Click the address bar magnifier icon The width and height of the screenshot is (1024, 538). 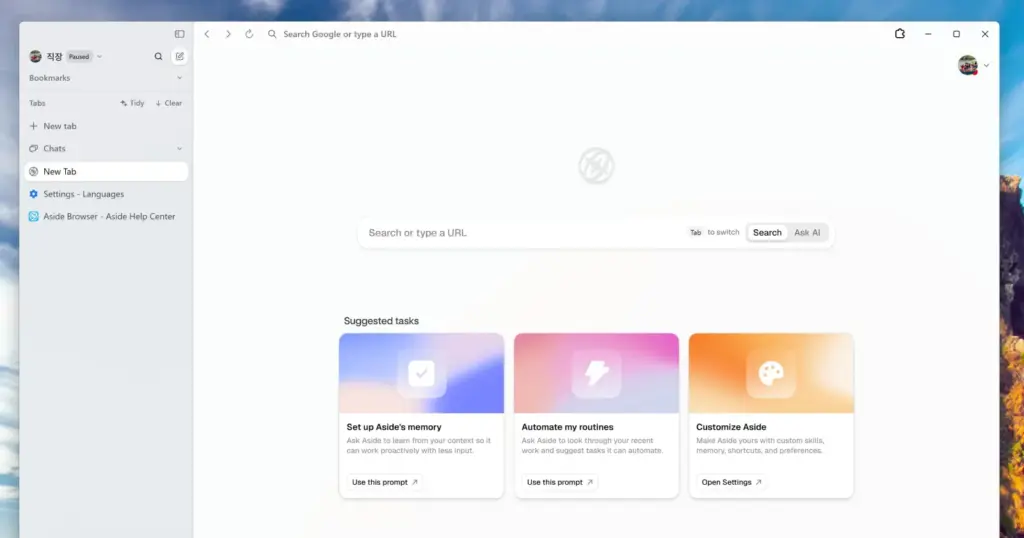pyautogui.click(x=272, y=34)
